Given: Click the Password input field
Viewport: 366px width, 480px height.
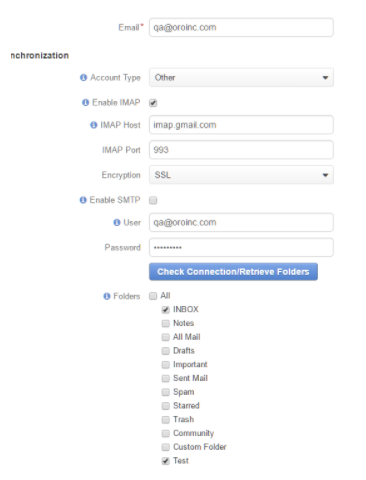Looking at the screenshot, I should (x=241, y=247).
